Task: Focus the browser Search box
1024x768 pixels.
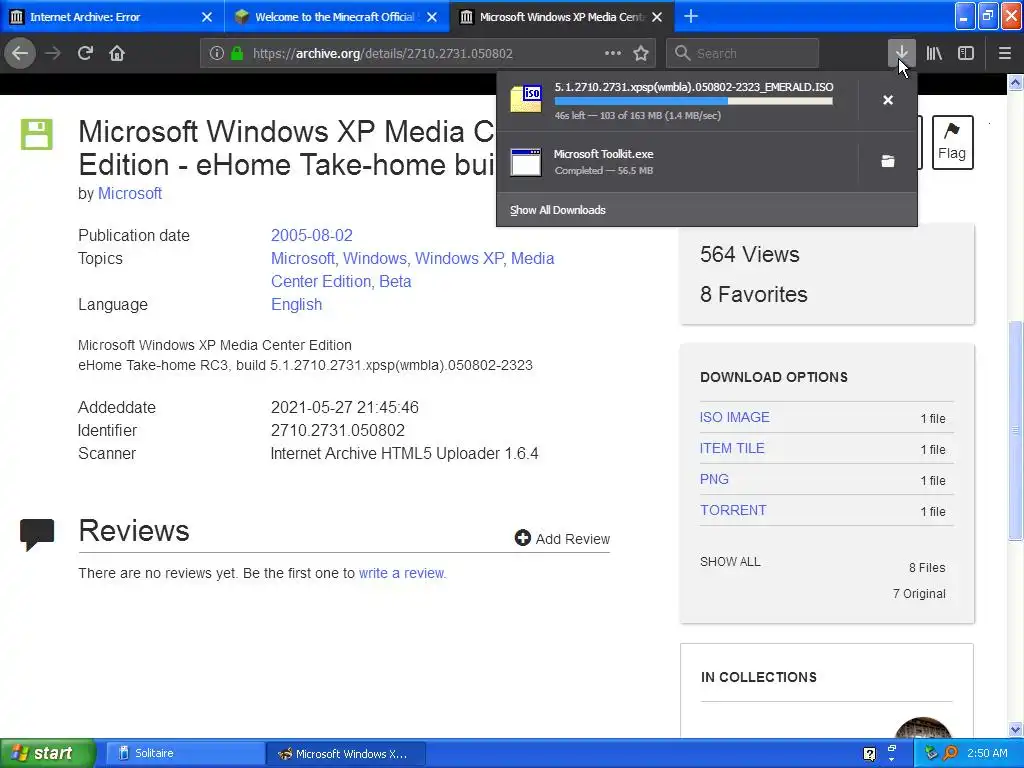Action: point(743,53)
